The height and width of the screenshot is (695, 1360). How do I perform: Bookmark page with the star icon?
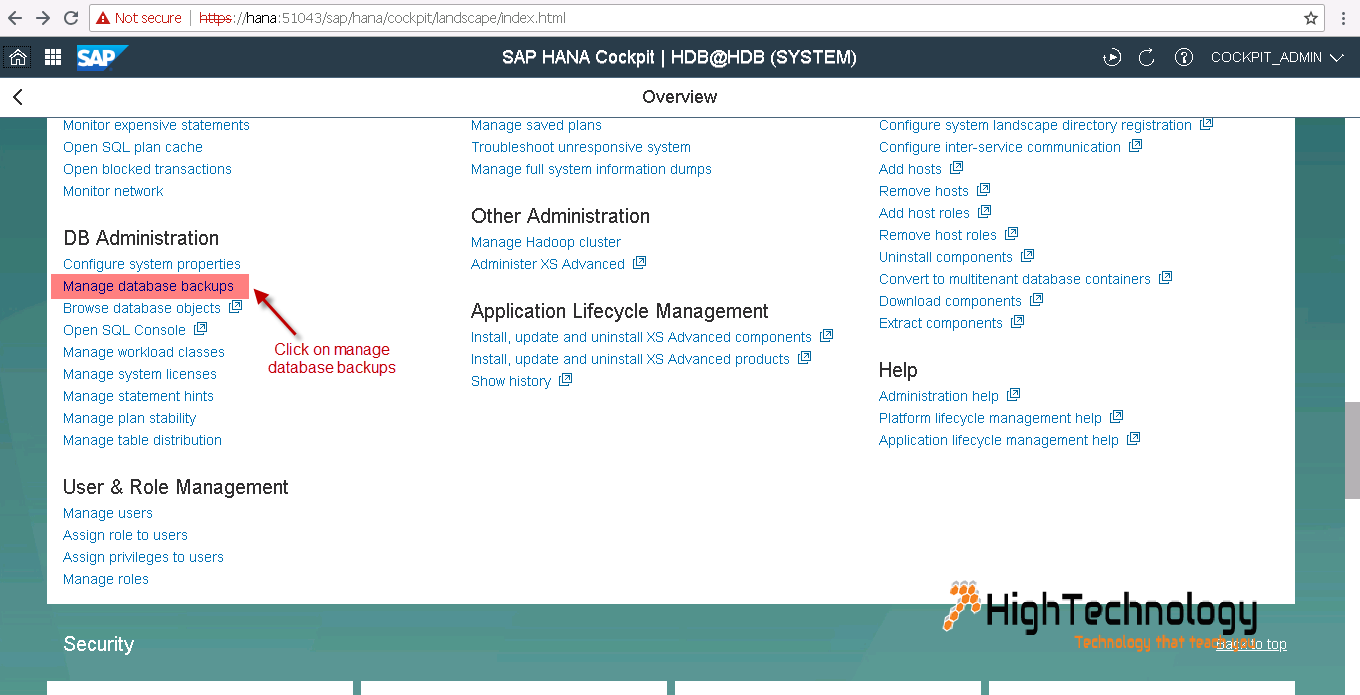click(1311, 18)
